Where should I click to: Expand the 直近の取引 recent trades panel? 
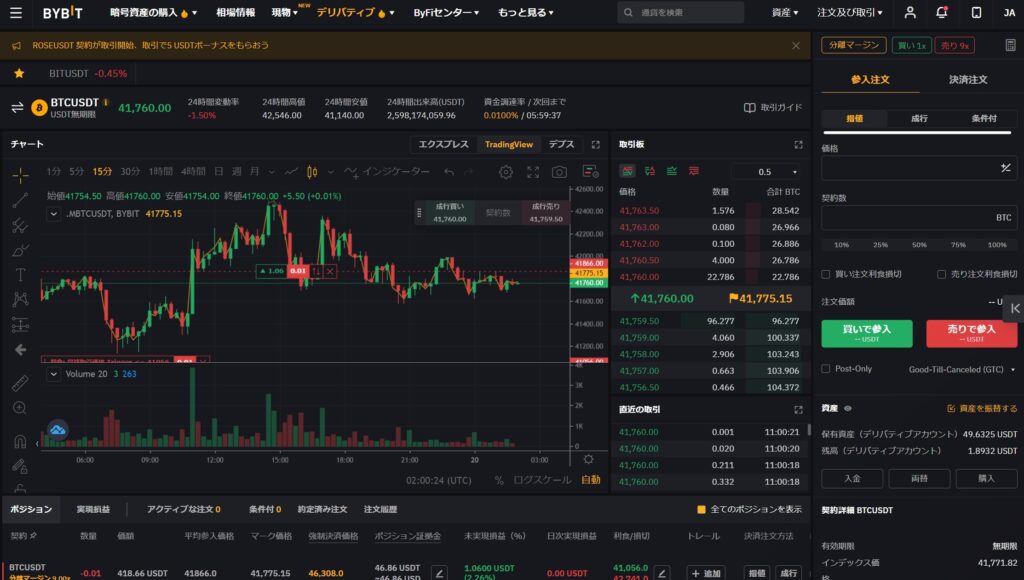pos(798,410)
